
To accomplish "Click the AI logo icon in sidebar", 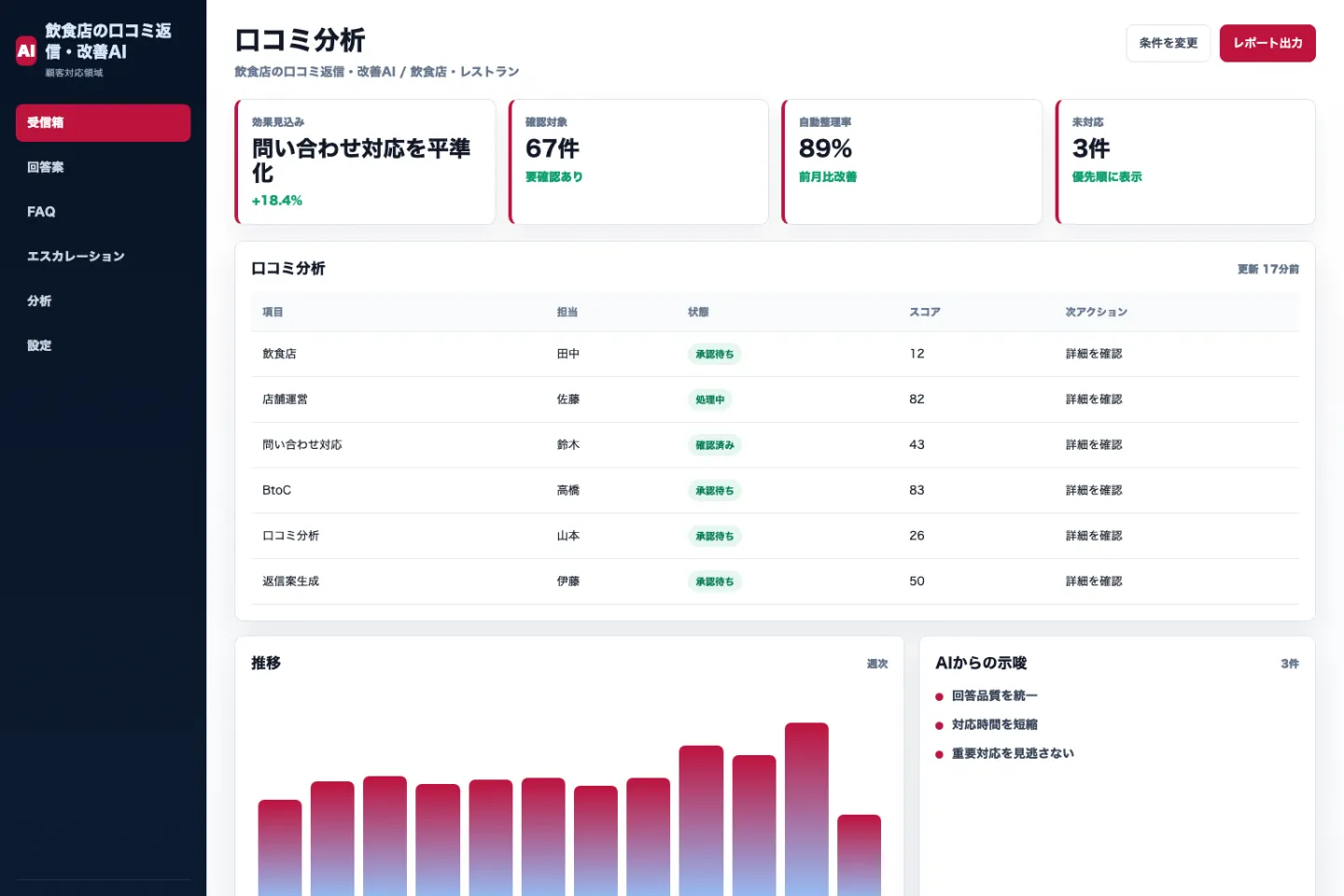I will point(26,50).
